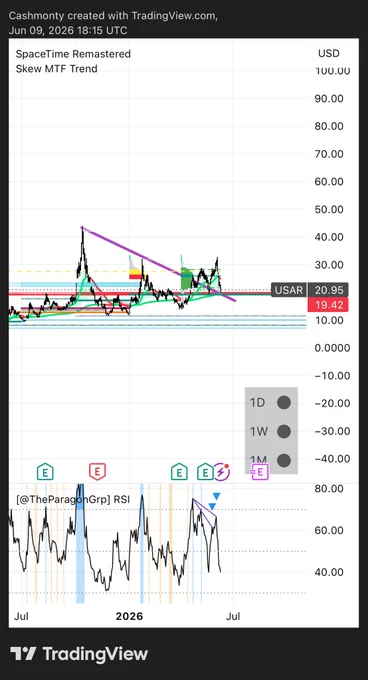
Task: Click the TradingView logo at the bottom
Action: [79, 654]
